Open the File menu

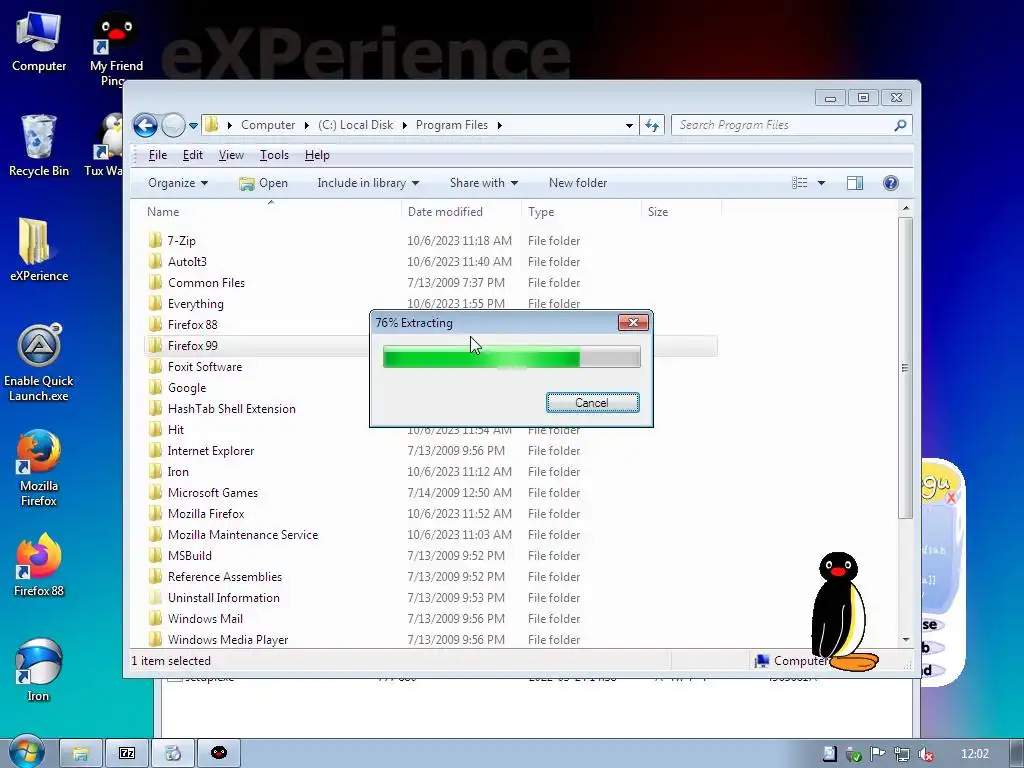[157, 155]
